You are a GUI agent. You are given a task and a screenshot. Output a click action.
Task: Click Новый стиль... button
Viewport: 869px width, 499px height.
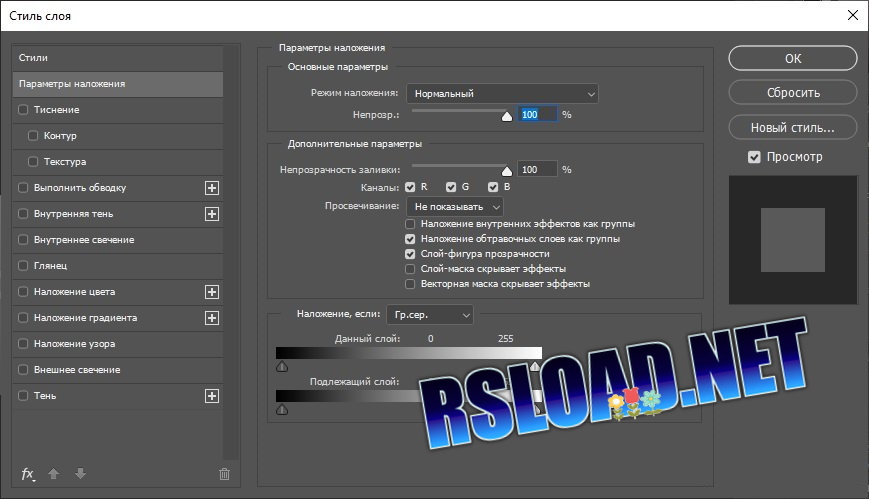[x=793, y=128]
